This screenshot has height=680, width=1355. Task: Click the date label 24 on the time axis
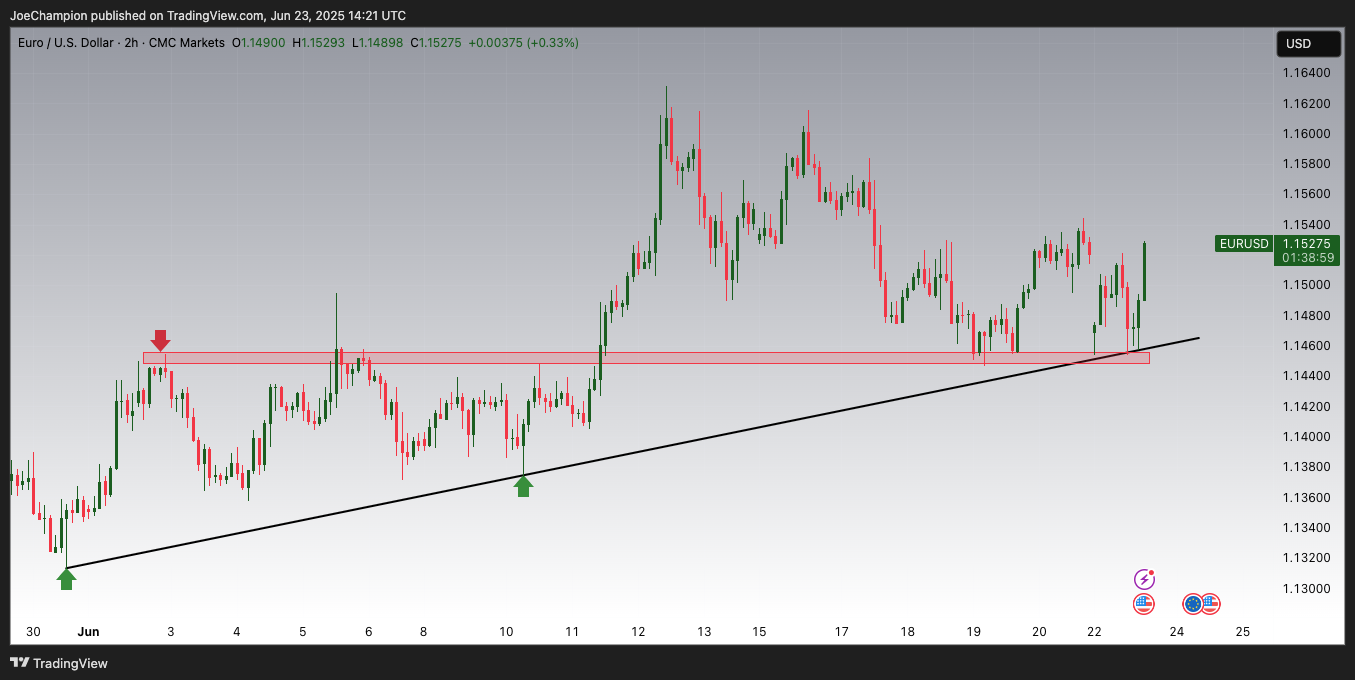(1177, 632)
